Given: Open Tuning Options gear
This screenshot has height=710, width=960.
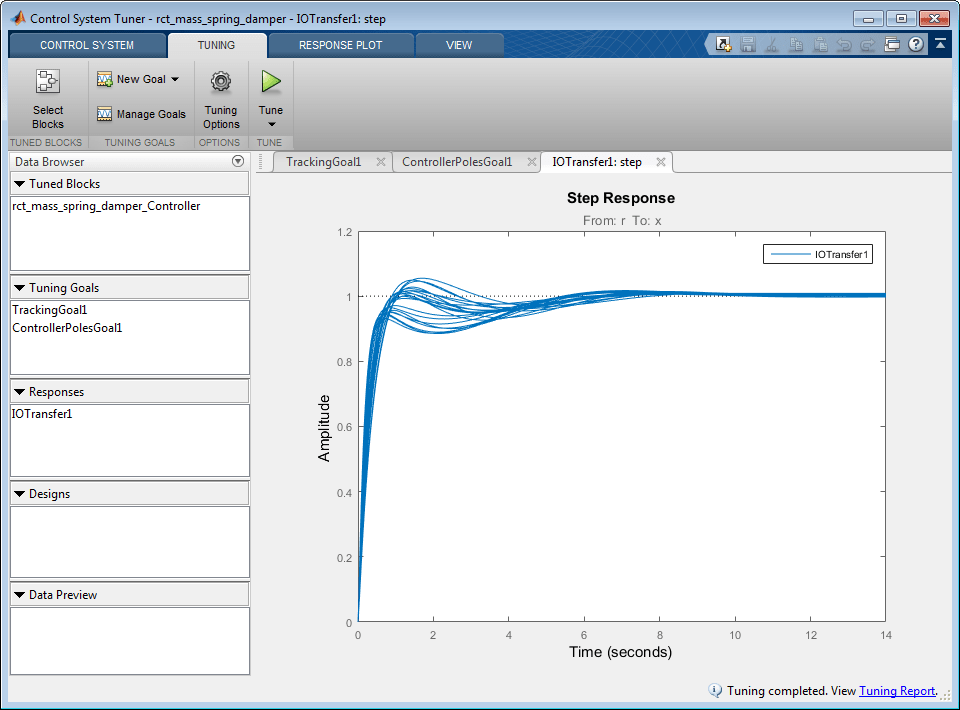Looking at the screenshot, I should click(x=221, y=81).
